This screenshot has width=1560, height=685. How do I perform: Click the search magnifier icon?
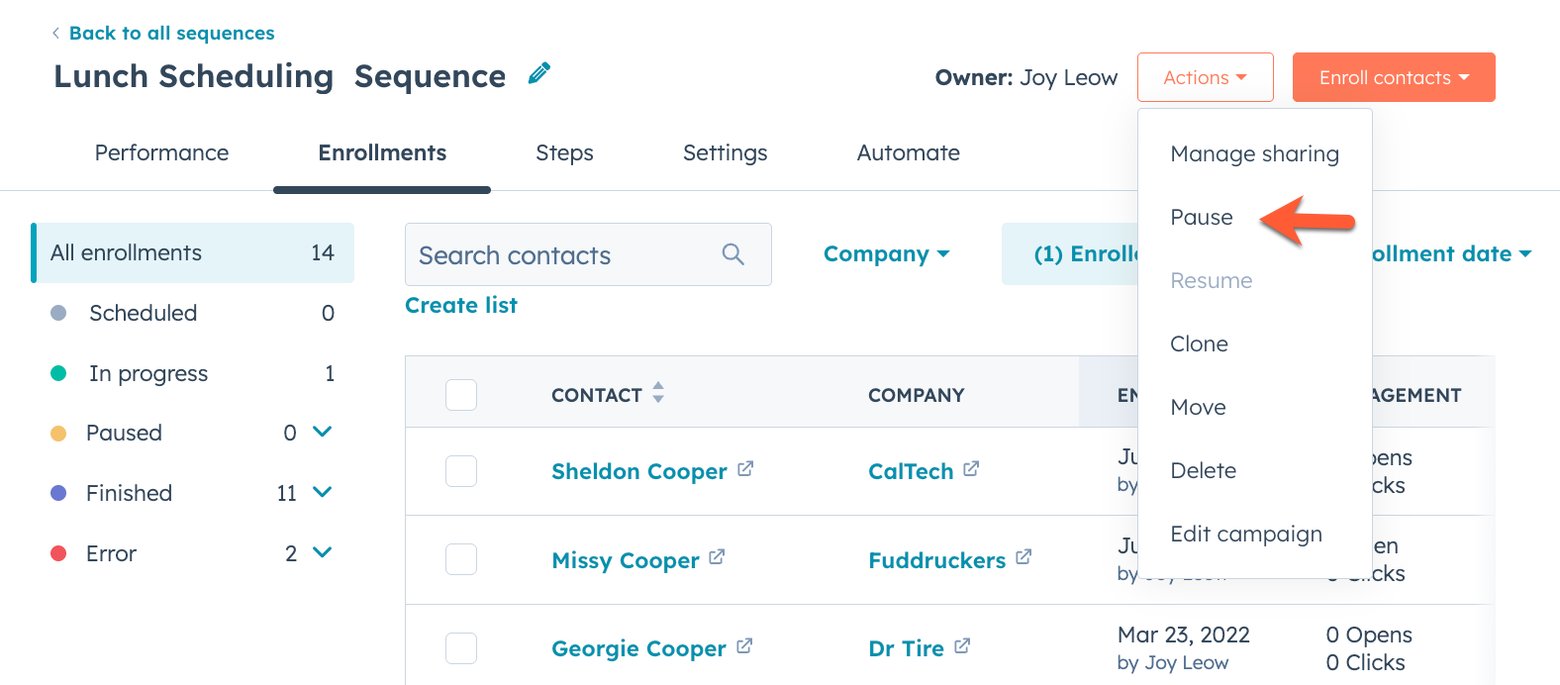[x=733, y=254]
